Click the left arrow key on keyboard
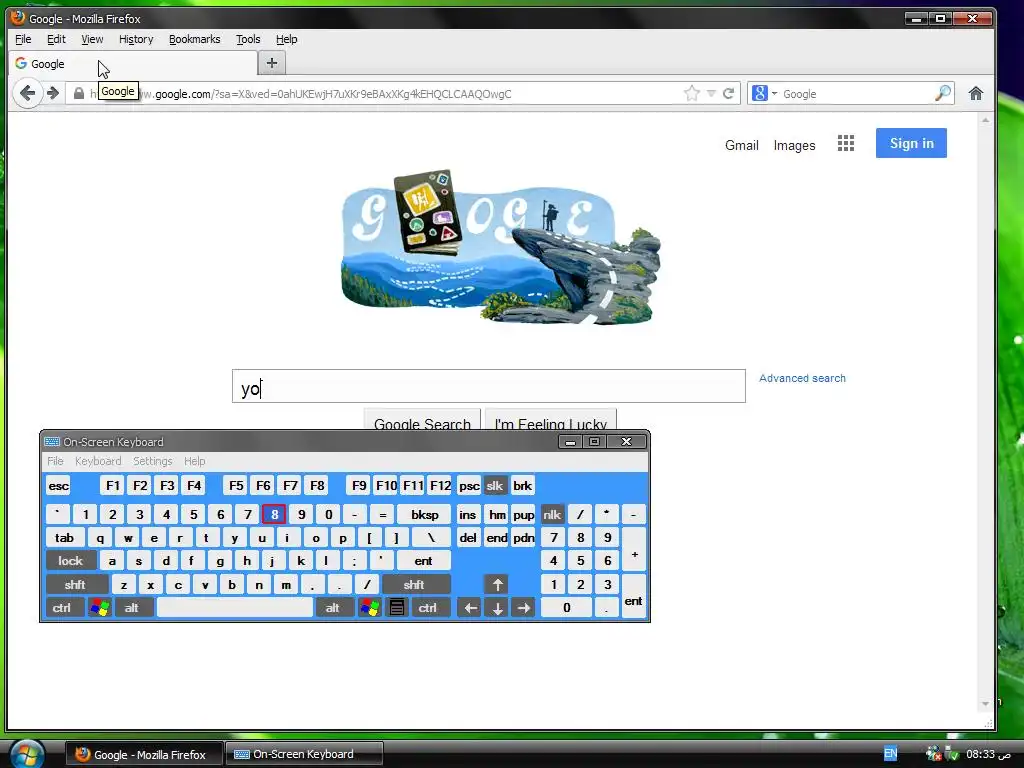Screen dimensions: 1024x768 470,608
